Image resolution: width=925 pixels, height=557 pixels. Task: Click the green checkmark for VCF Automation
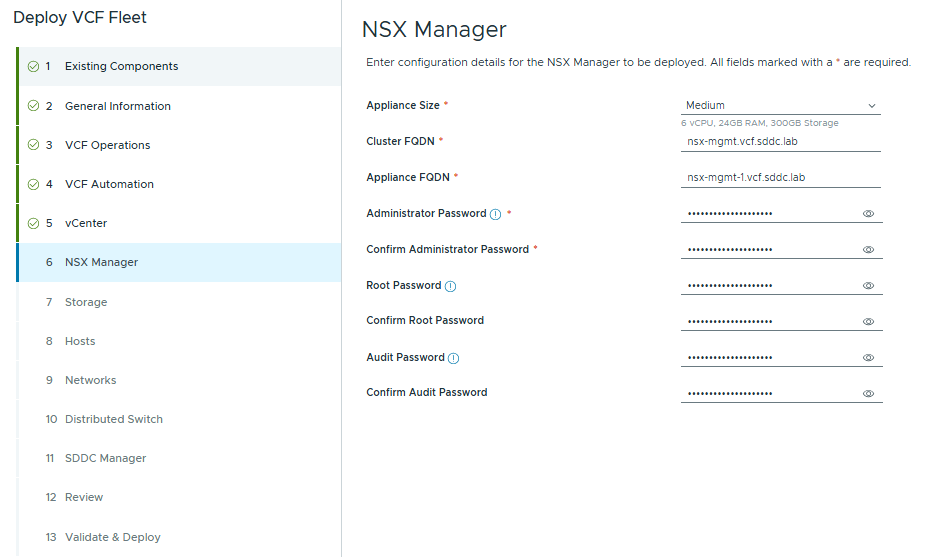pos(34,184)
